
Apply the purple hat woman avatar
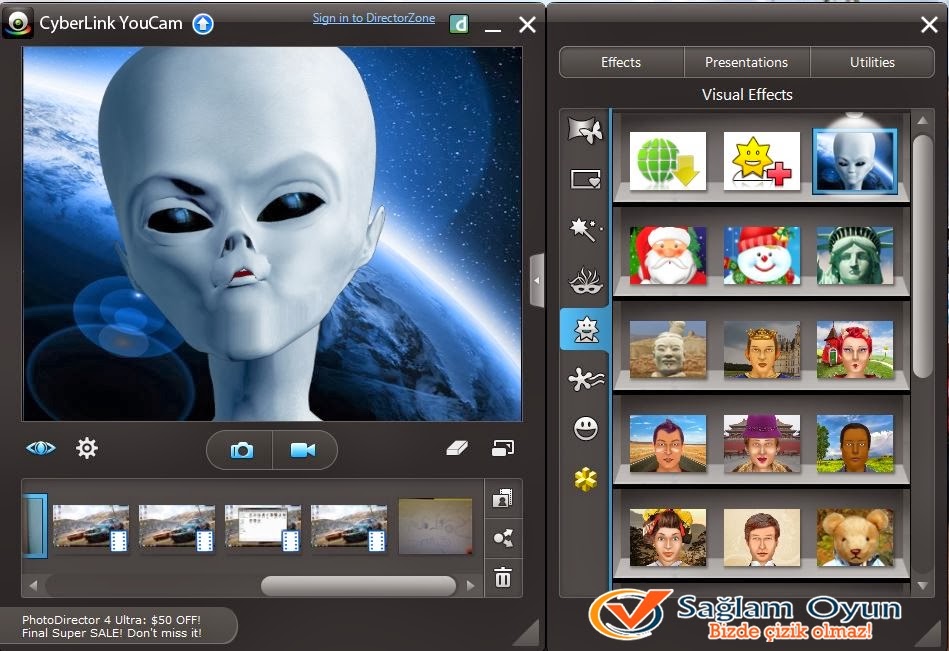[x=761, y=443]
